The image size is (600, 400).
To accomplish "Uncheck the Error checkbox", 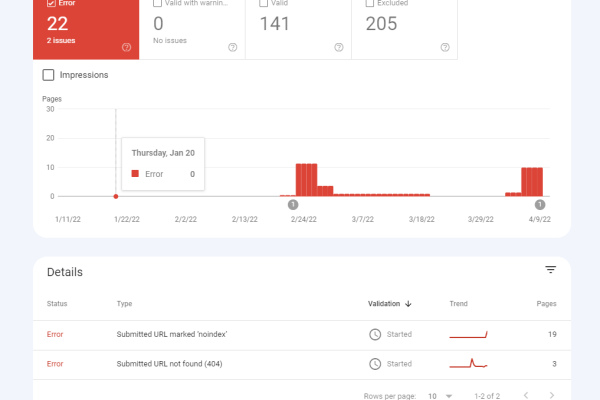I will click(x=51, y=3).
